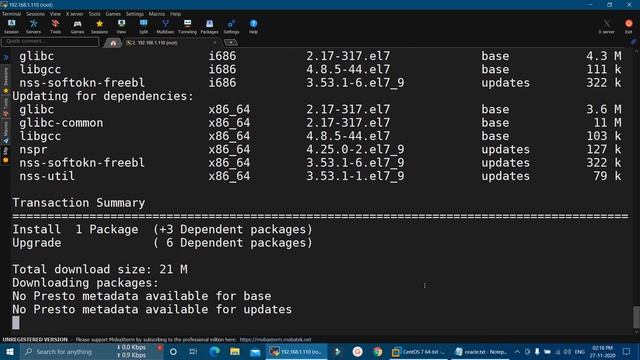This screenshot has width=640, height=360.
Task: Open File Explorer from the taskbar
Action: [x=235, y=351]
